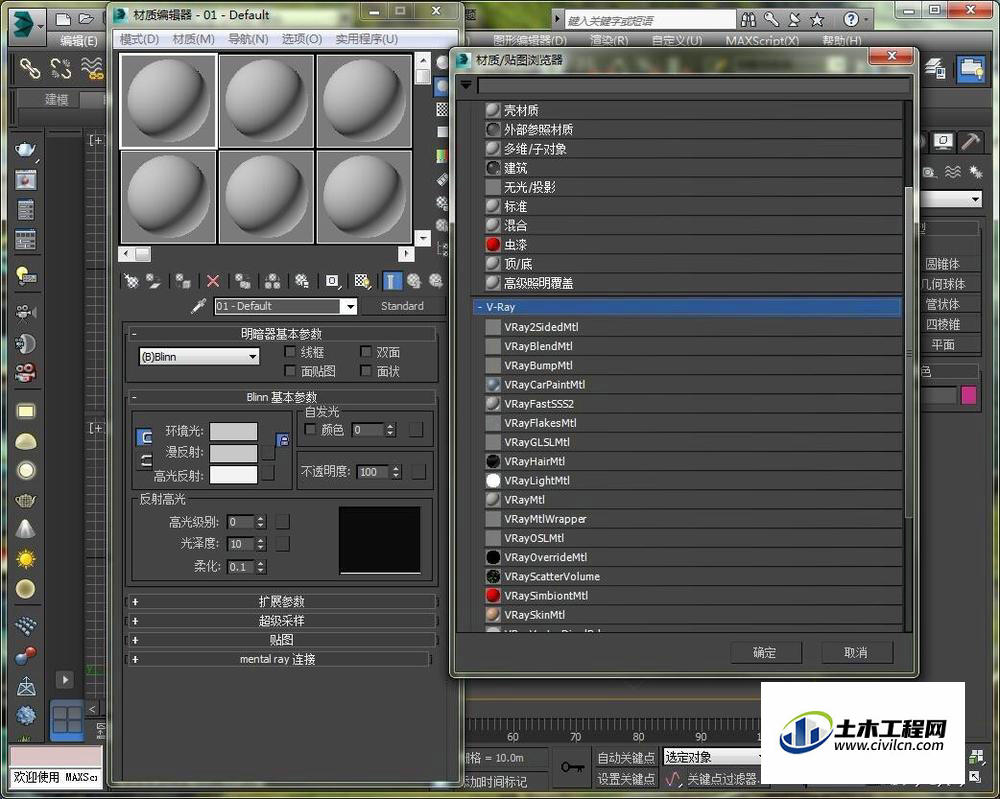Select 多维/子对象 material in the list

(x=693, y=149)
